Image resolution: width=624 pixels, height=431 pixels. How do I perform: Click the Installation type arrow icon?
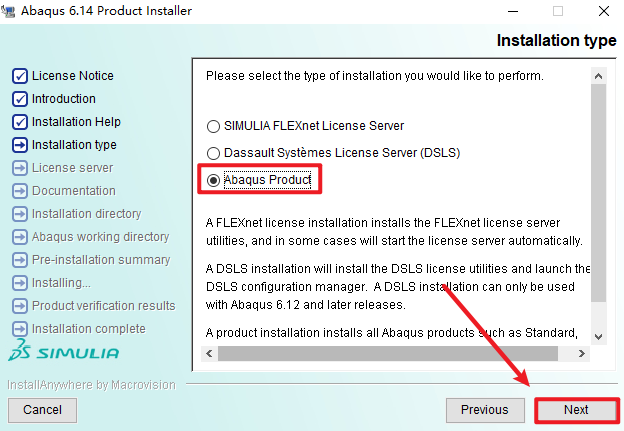click(19, 145)
